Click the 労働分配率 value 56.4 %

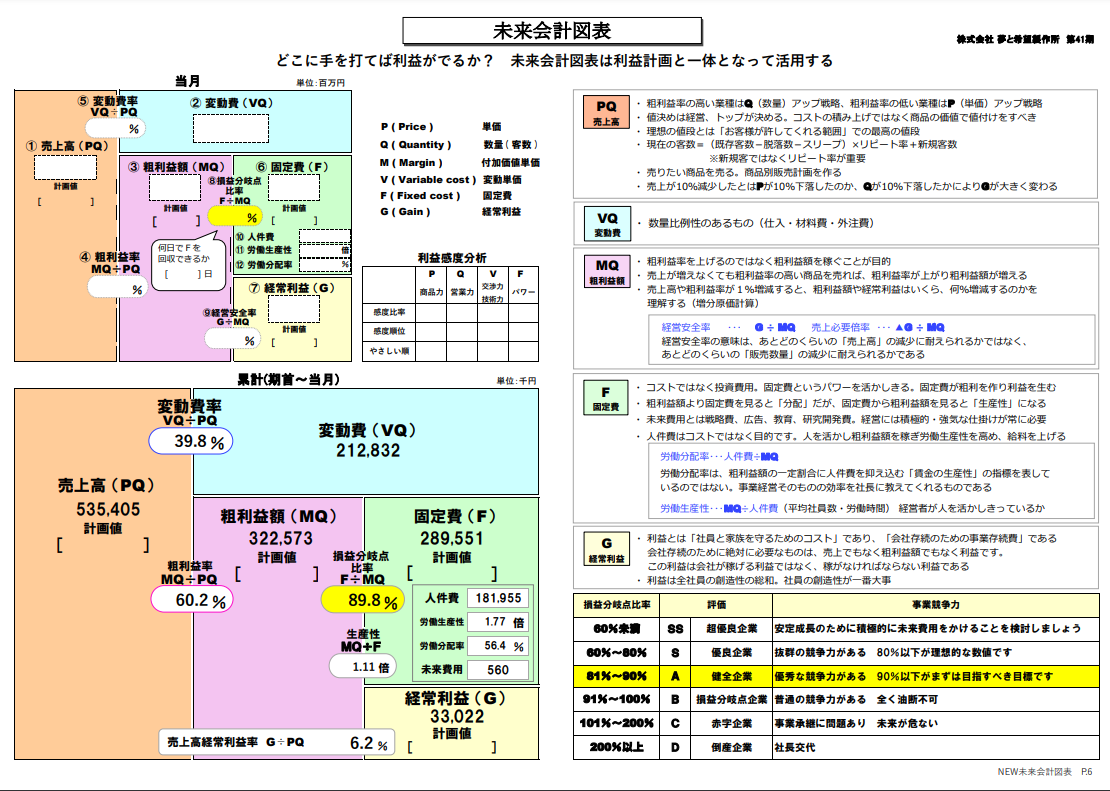pyautogui.click(x=498, y=646)
